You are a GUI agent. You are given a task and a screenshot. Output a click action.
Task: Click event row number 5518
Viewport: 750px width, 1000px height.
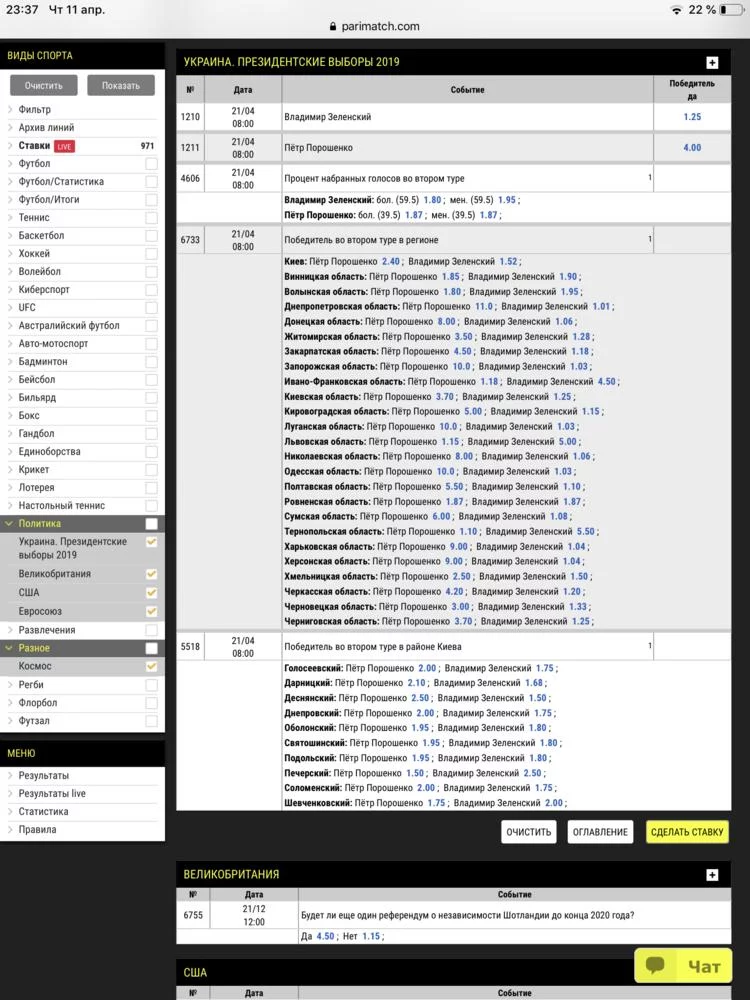coord(190,647)
